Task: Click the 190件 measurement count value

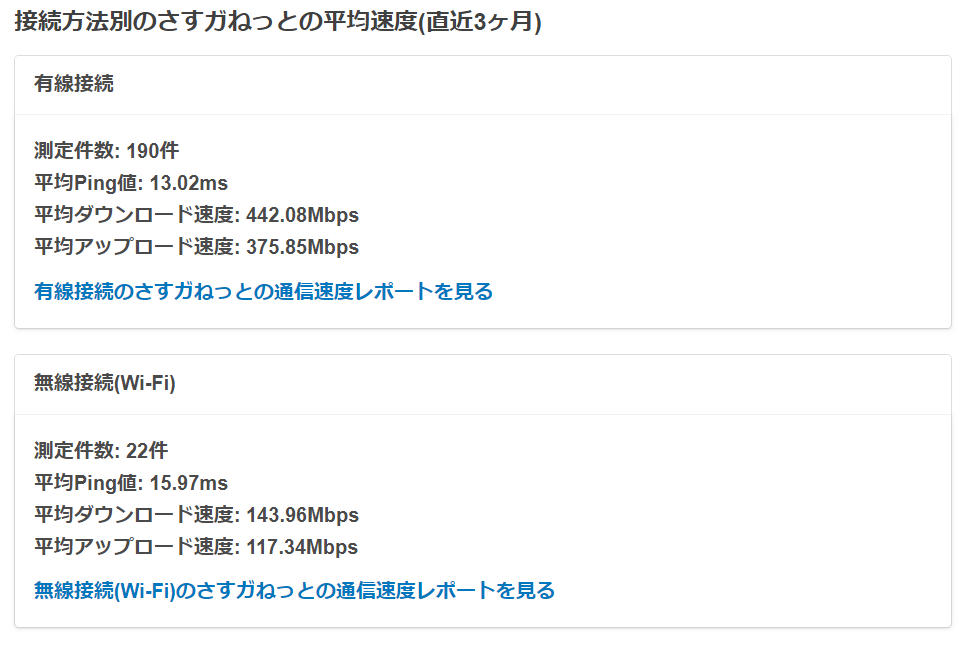Action: tap(153, 151)
